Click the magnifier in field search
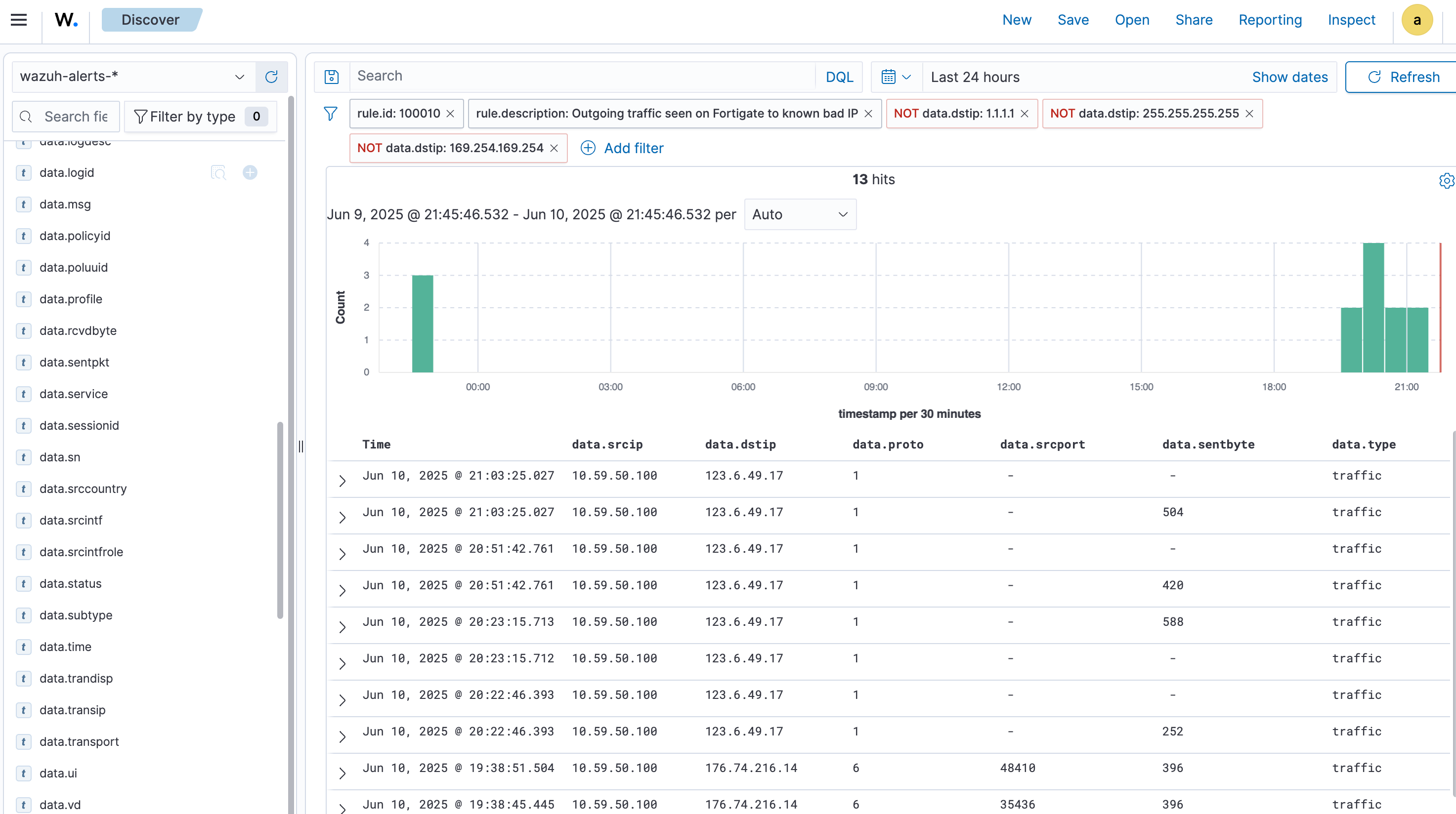 tap(26, 117)
